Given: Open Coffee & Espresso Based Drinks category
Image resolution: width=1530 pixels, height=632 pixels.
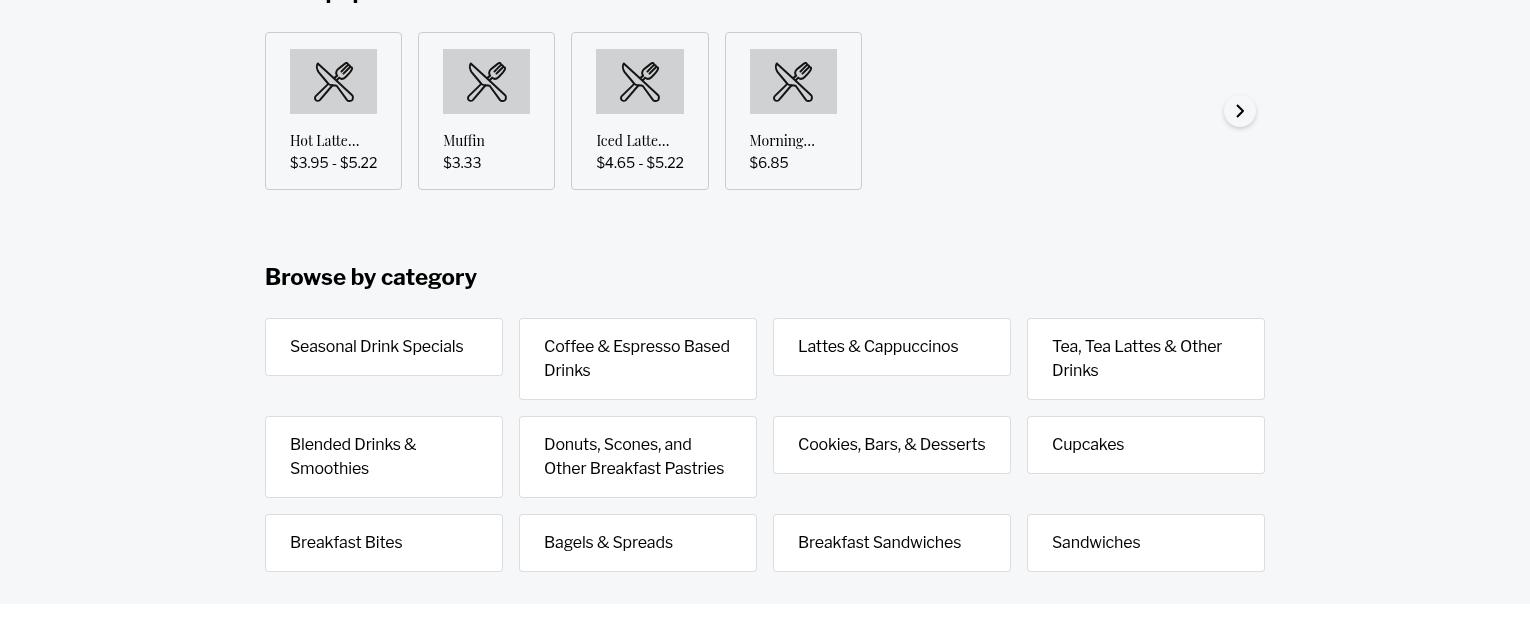Looking at the screenshot, I should [x=638, y=359].
